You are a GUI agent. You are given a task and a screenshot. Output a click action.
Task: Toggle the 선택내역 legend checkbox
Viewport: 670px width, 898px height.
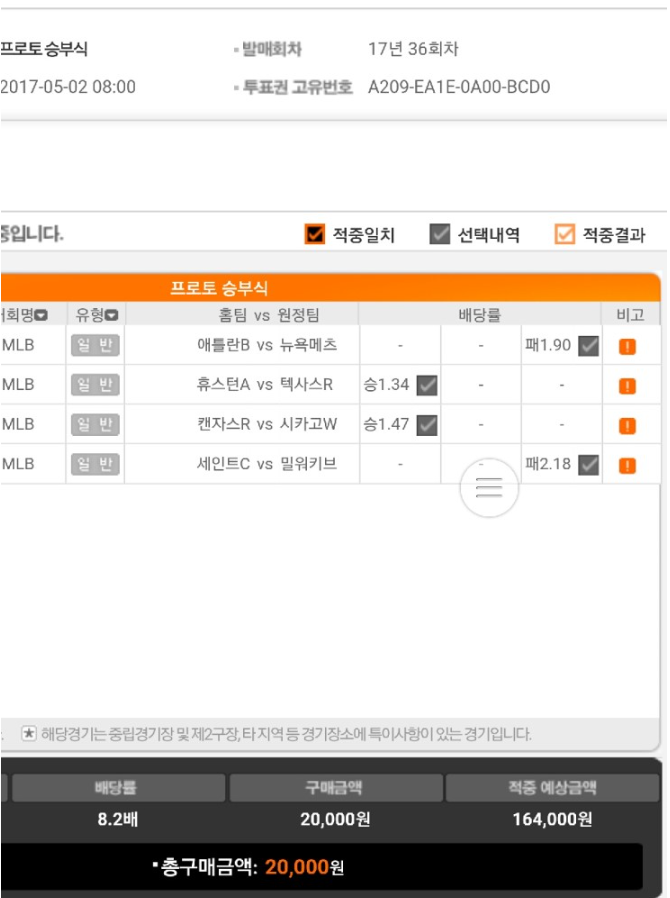[440, 234]
